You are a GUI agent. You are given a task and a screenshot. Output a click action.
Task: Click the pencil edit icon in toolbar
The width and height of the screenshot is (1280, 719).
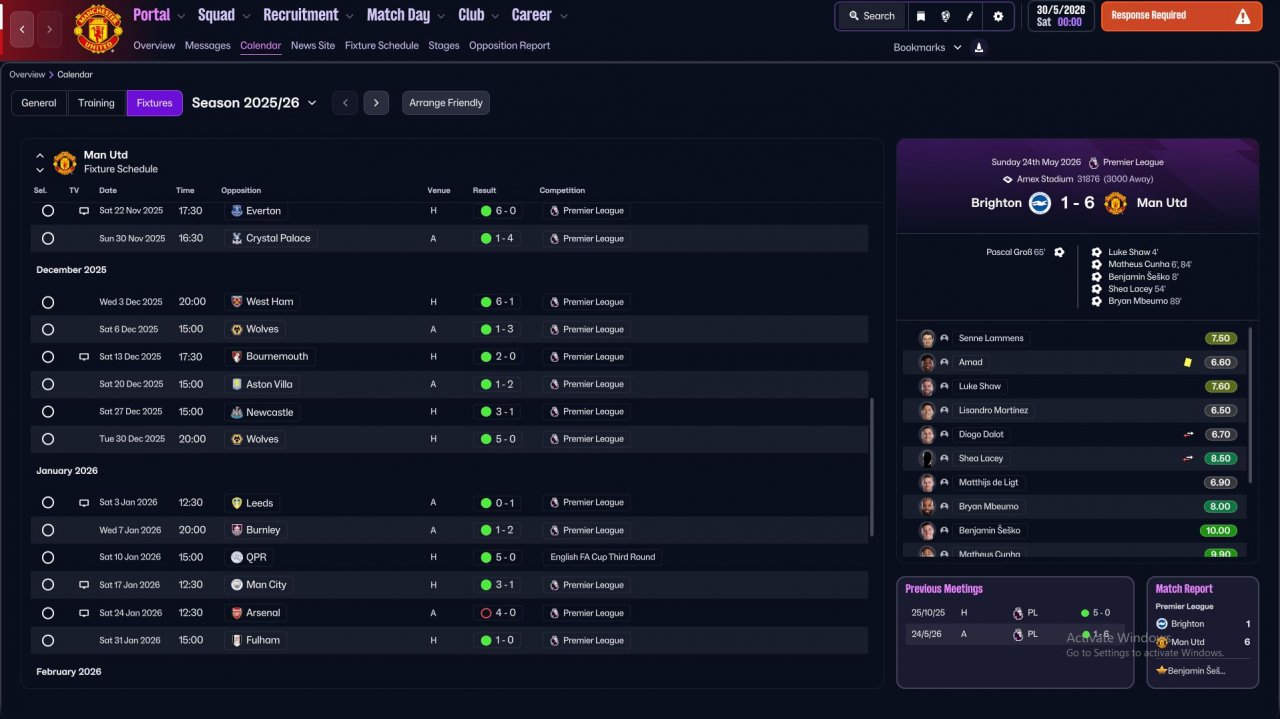[x=969, y=16]
